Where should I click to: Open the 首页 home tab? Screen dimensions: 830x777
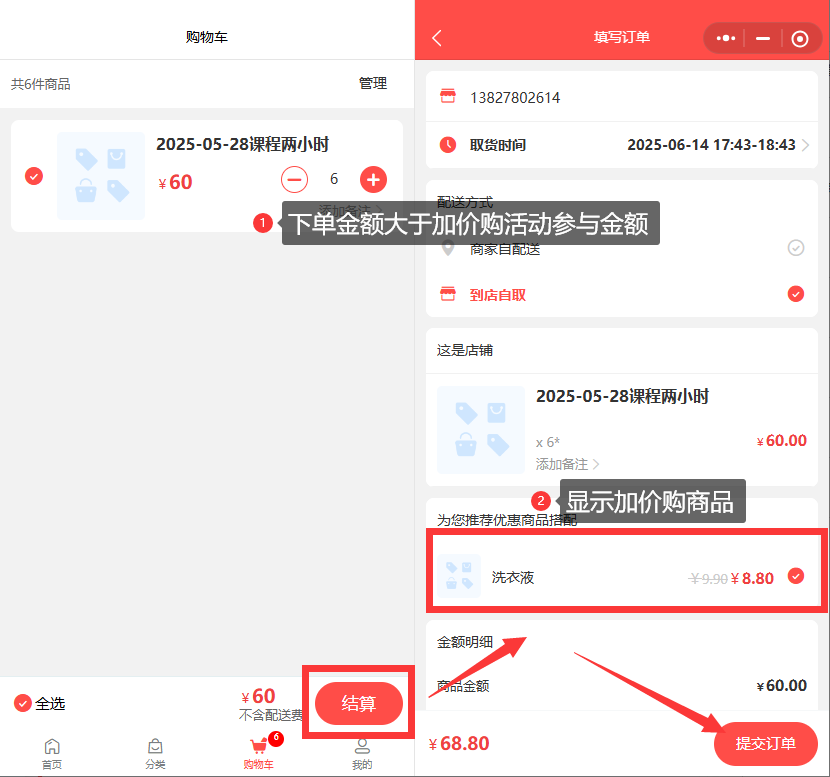pyautogui.click(x=52, y=753)
